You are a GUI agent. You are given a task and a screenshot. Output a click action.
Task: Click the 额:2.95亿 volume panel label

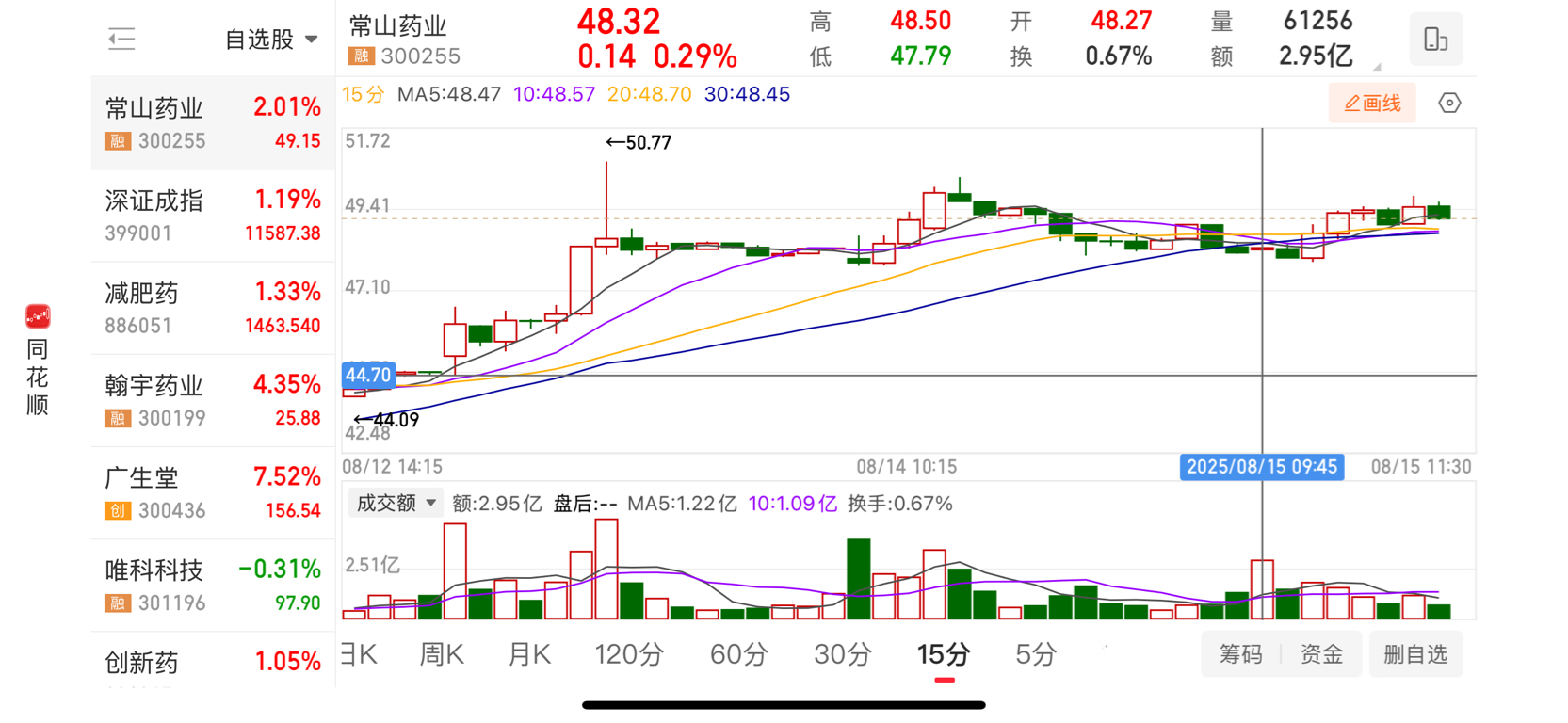pyautogui.click(x=497, y=504)
